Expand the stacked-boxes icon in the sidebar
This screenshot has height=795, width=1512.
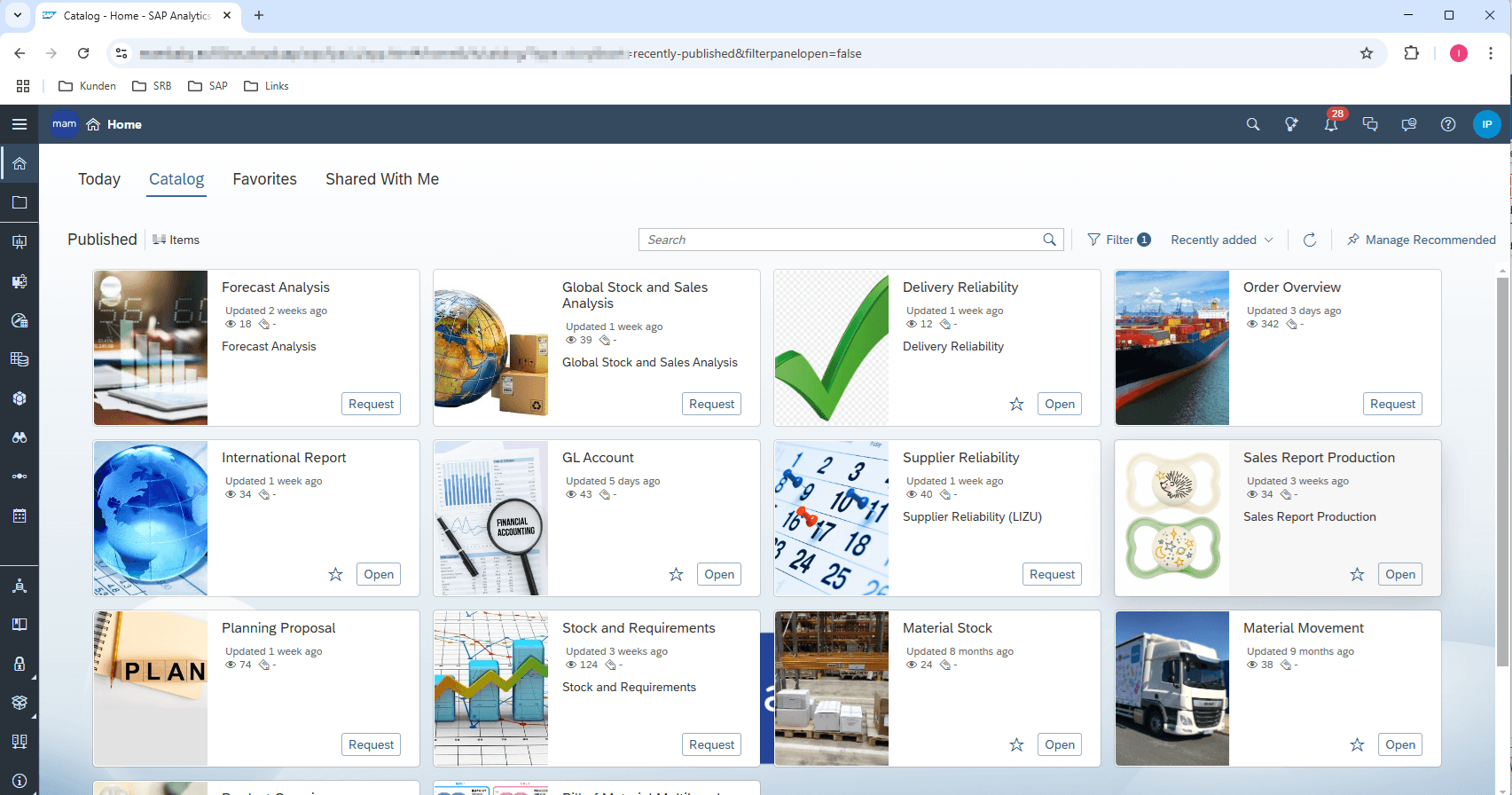tap(20, 703)
